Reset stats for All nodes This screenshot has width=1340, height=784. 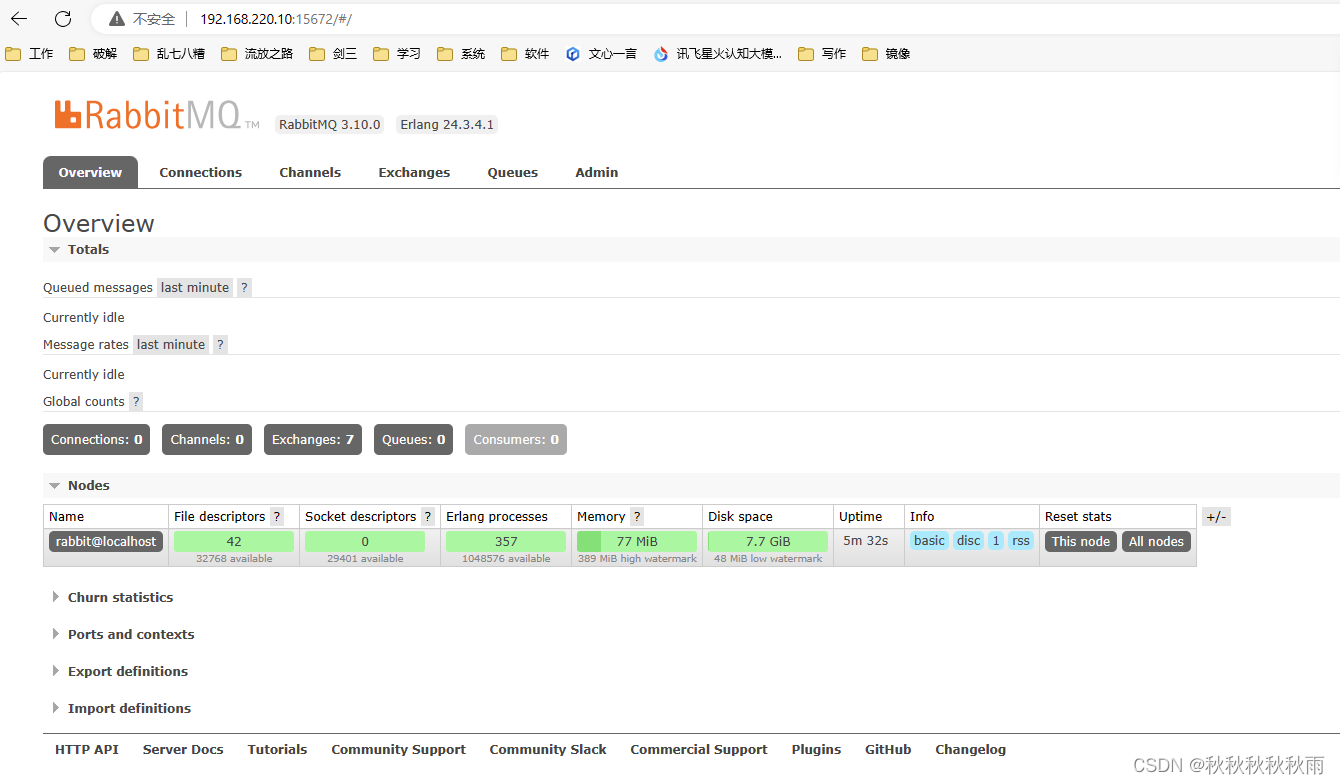click(1156, 541)
